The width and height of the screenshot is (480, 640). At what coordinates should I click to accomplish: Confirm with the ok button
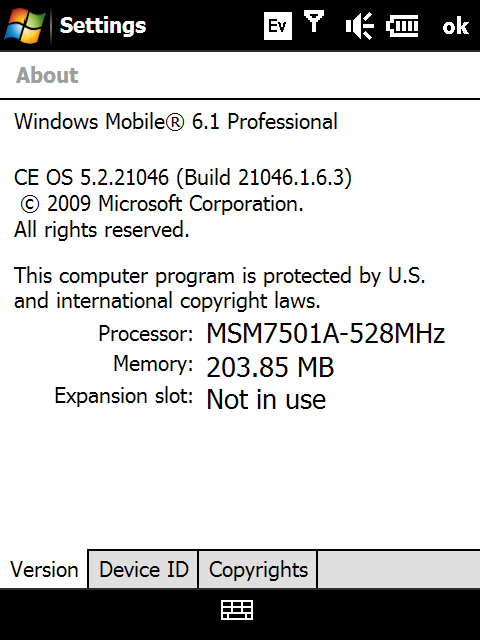tap(455, 26)
